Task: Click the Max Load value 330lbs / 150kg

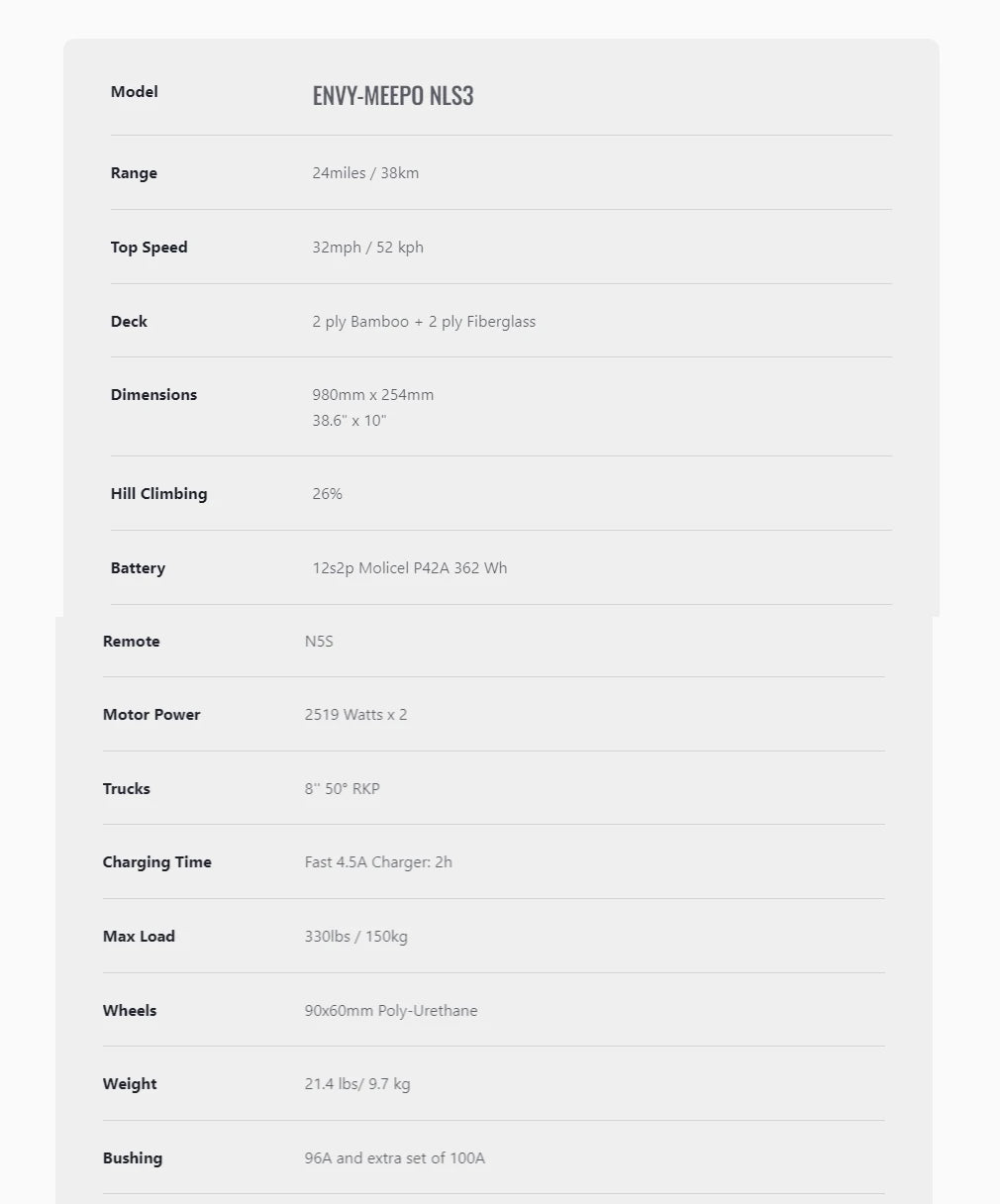Action: point(355,937)
